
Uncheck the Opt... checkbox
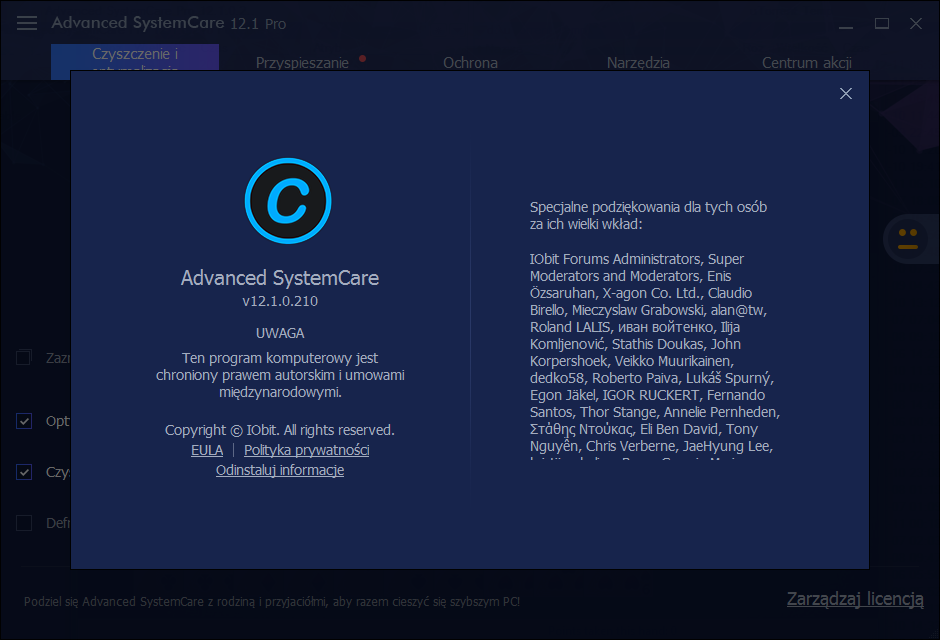[24, 421]
